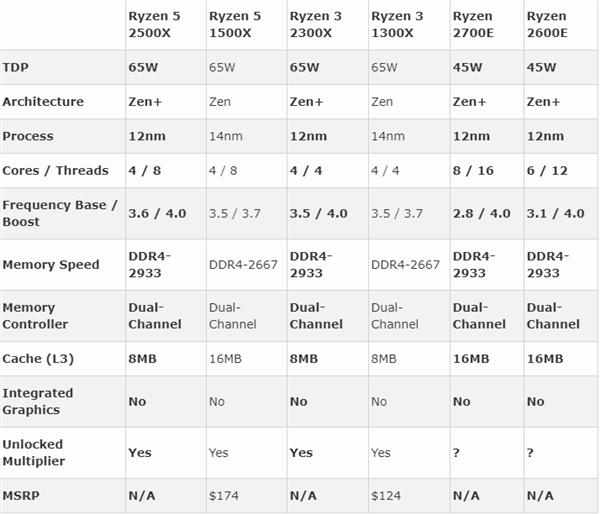This screenshot has width=600, height=514.
Task: Click the Process row label
Action: click(x=28, y=136)
